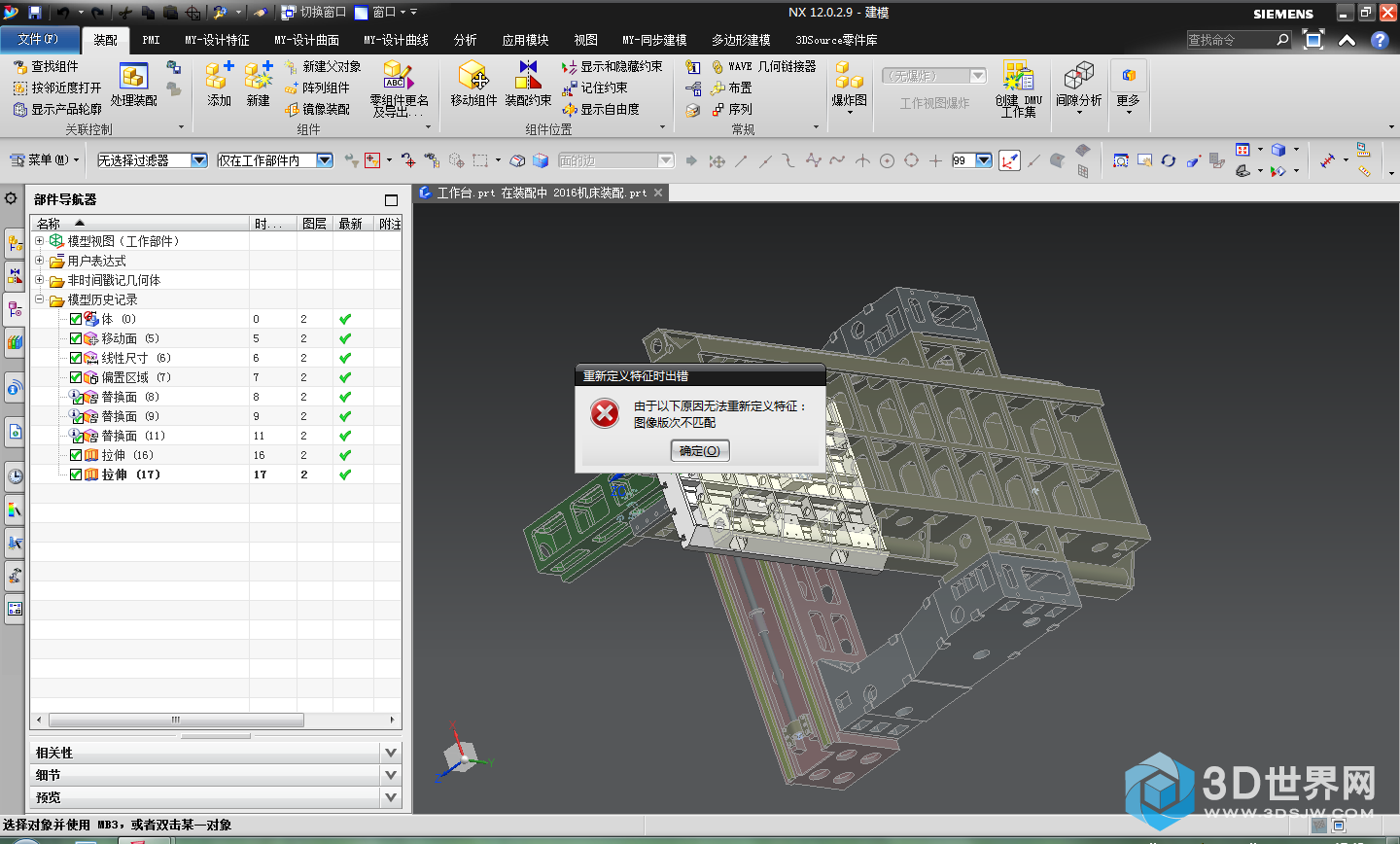Click the 显示自由度 tool
The image size is (1400, 844).
[600, 109]
